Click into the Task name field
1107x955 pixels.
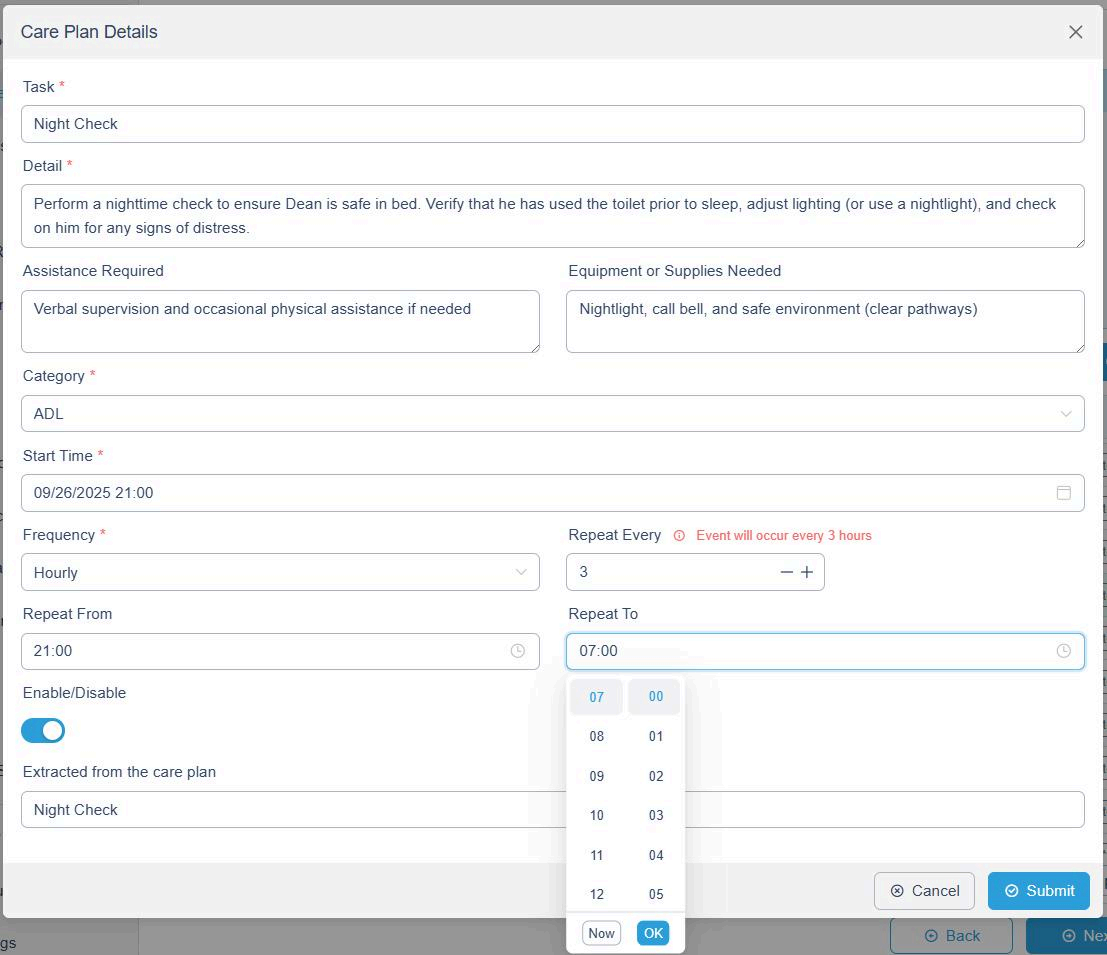point(552,124)
